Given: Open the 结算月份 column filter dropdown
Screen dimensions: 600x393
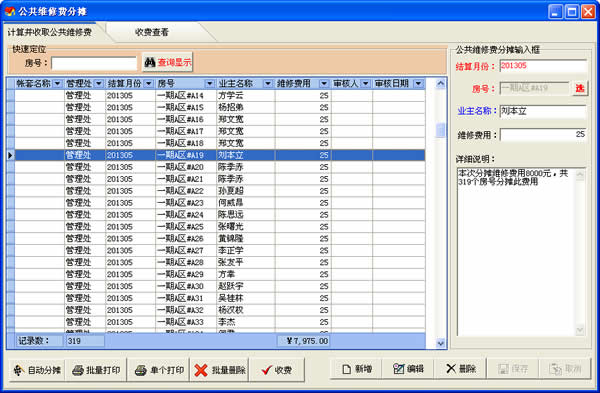Looking at the screenshot, I should 149,83.
